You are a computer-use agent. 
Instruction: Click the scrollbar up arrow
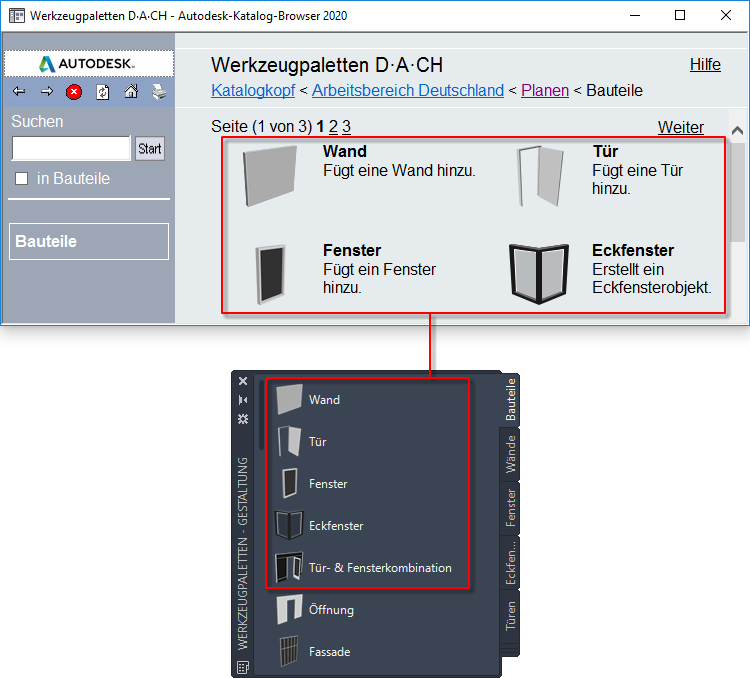(x=737, y=130)
